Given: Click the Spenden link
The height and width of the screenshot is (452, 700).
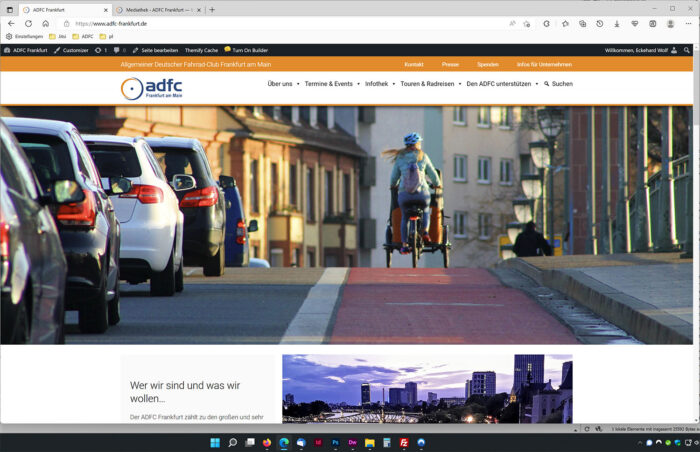Looking at the screenshot, I should 487,64.
